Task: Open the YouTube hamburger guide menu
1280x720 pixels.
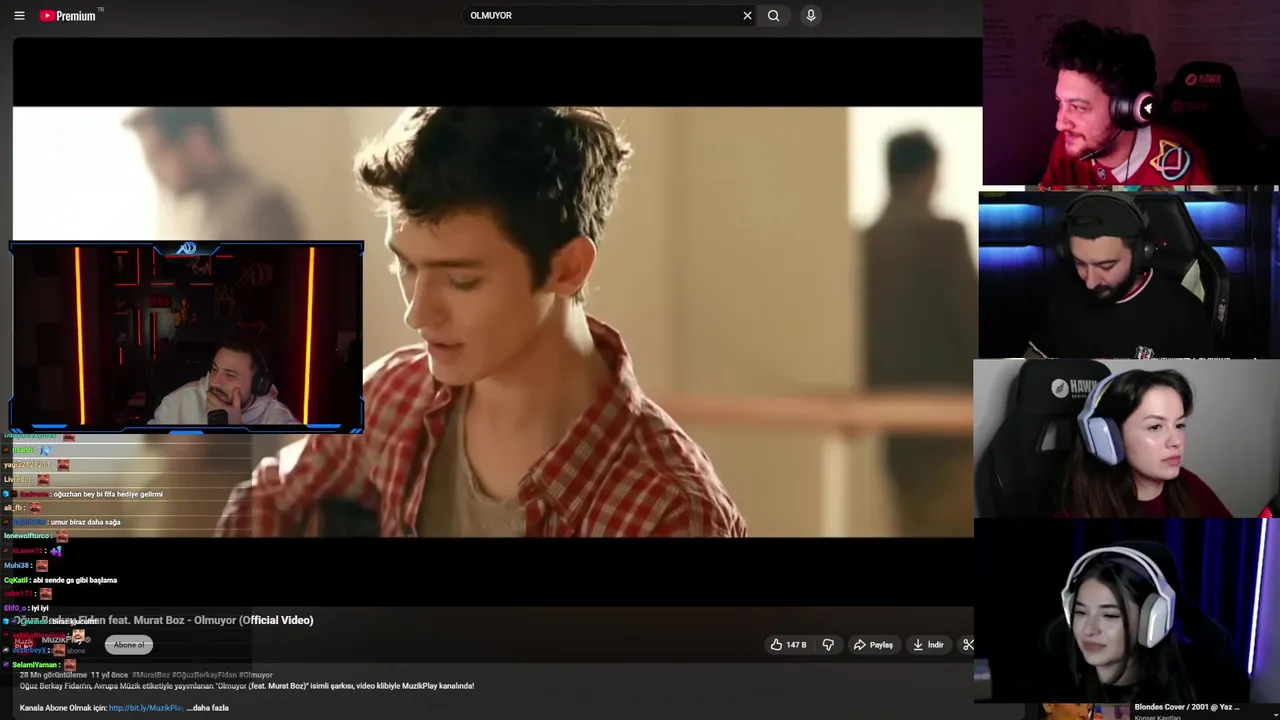Action: coord(19,16)
